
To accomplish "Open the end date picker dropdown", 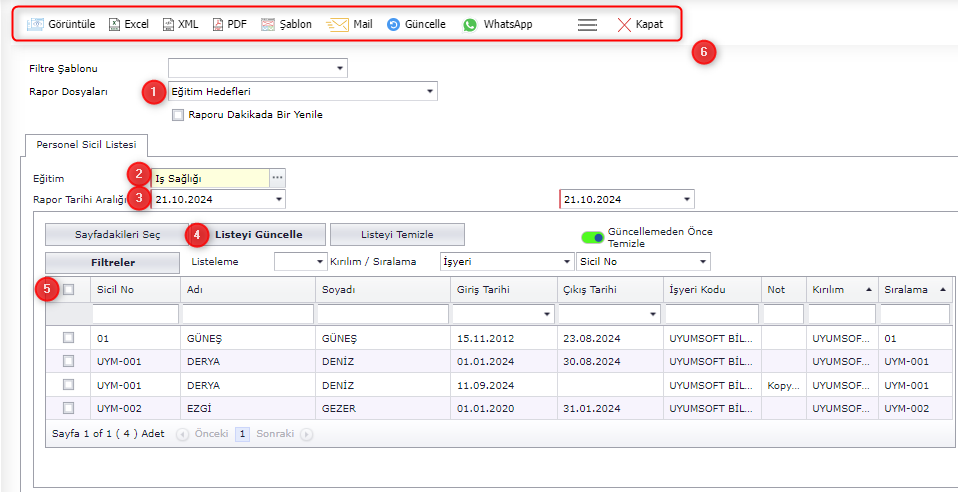I will [687, 199].
